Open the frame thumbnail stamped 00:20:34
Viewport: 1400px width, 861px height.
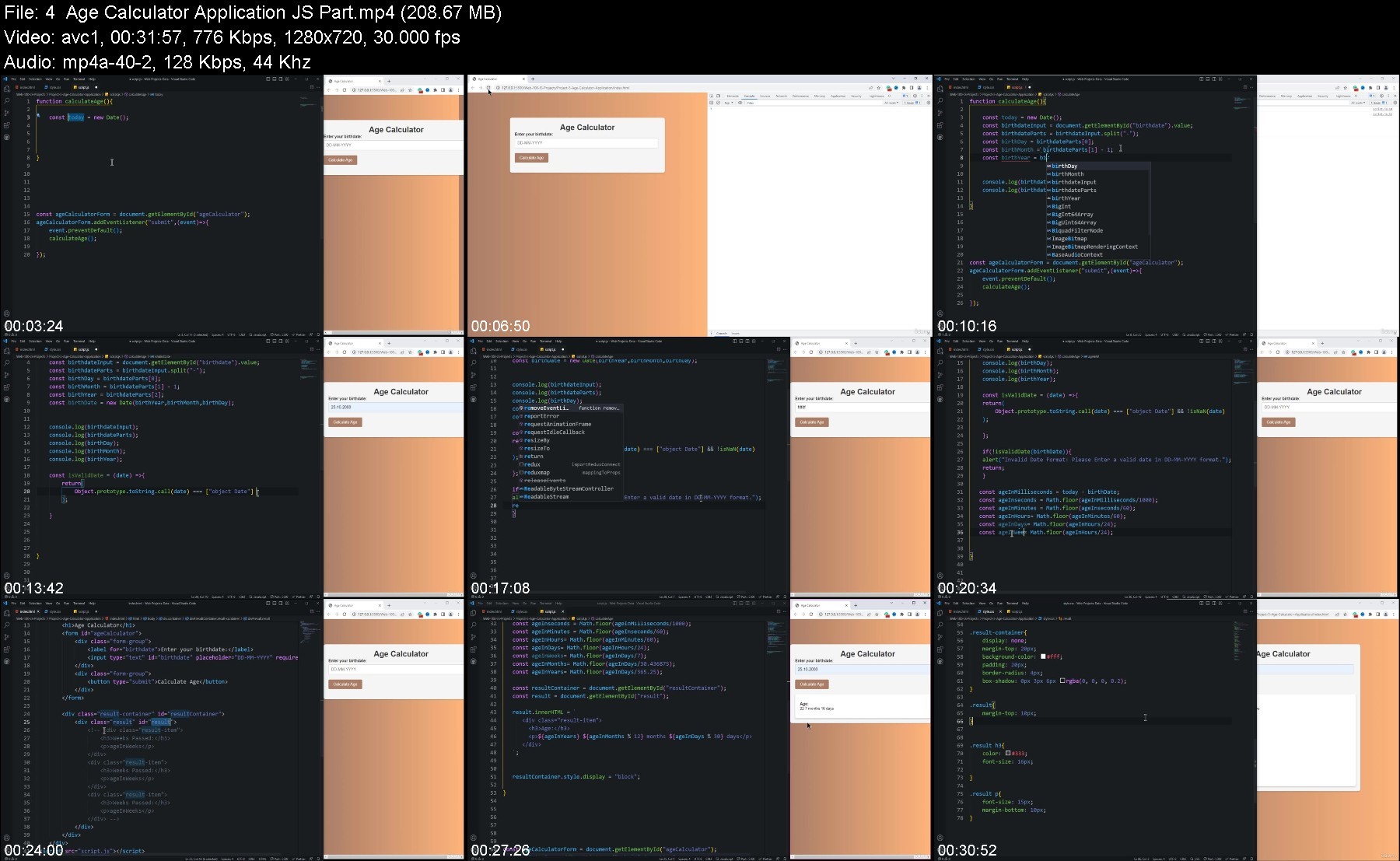[1165, 467]
